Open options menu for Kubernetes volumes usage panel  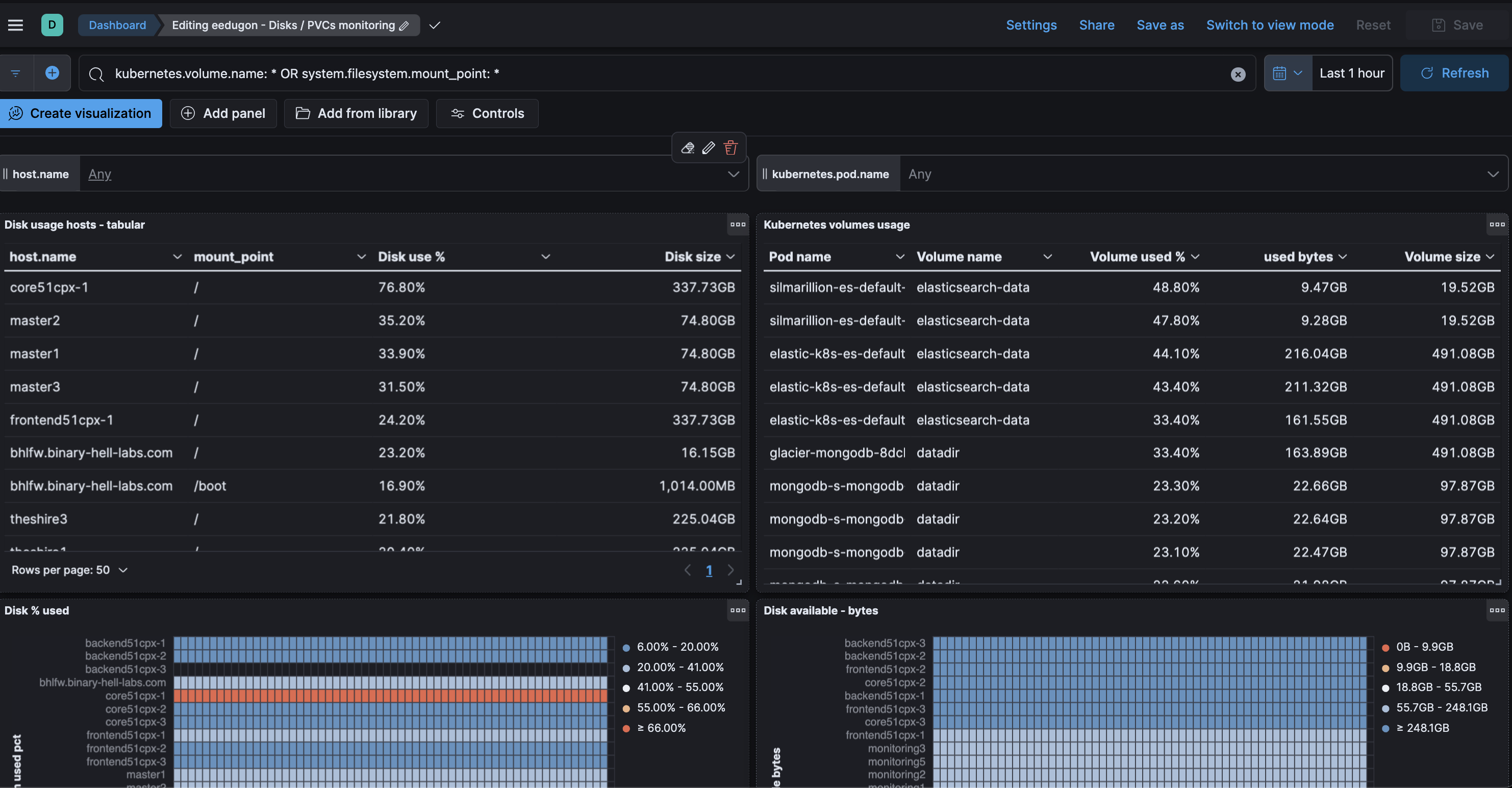[x=1497, y=224]
